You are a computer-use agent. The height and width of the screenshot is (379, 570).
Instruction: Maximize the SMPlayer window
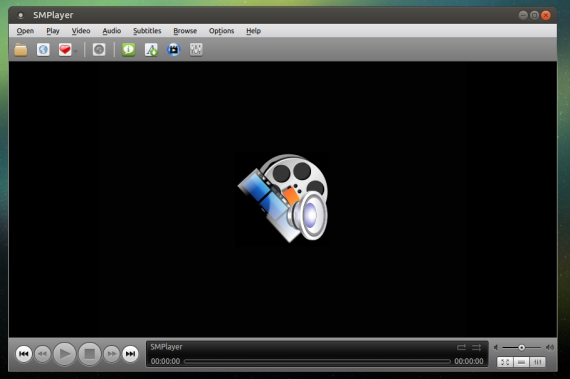[534, 15]
